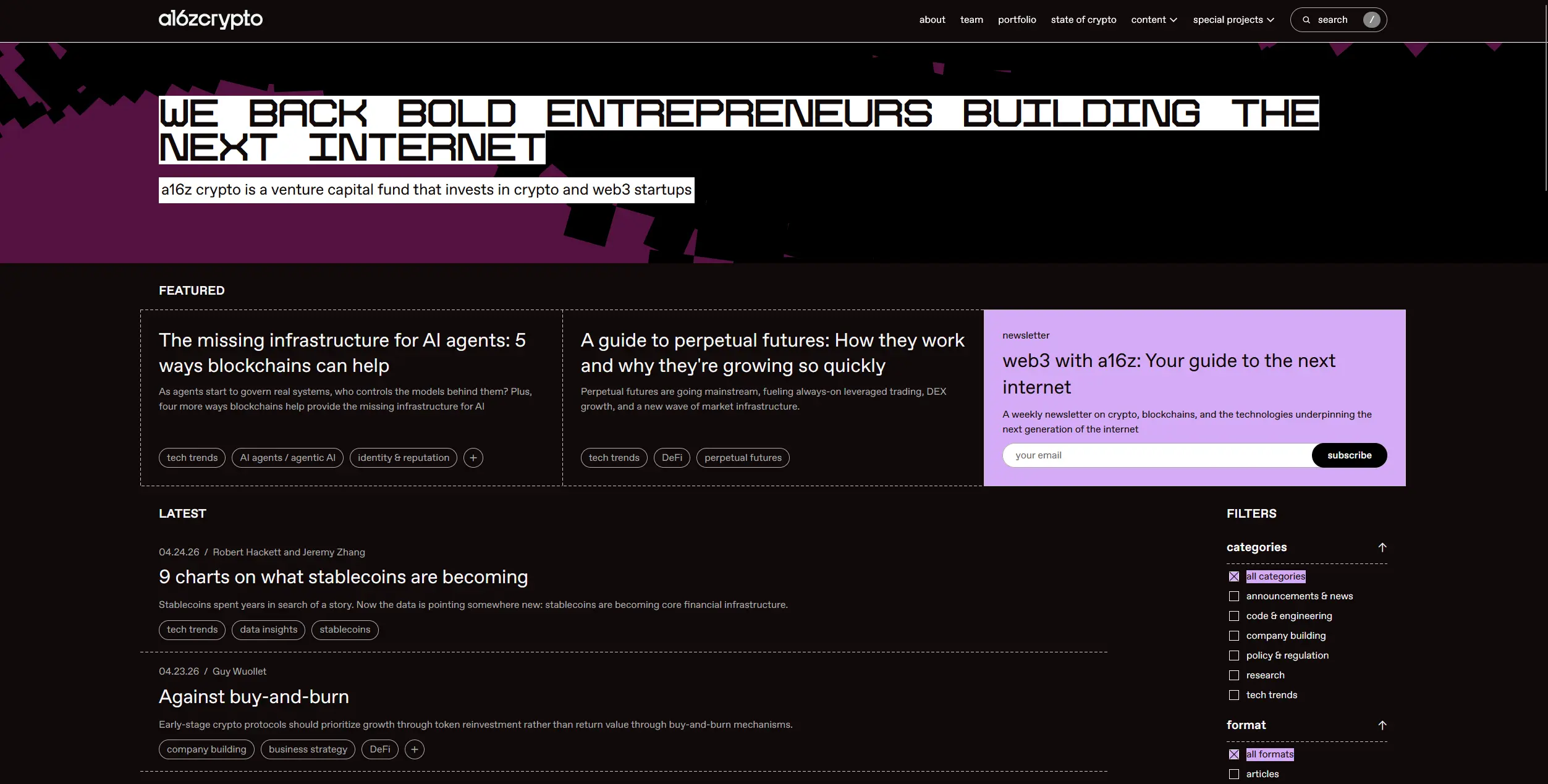Image resolution: width=1548 pixels, height=784 pixels.
Task: Subscribe to the newsletter
Action: pyautogui.click(x=1349, y=455)
